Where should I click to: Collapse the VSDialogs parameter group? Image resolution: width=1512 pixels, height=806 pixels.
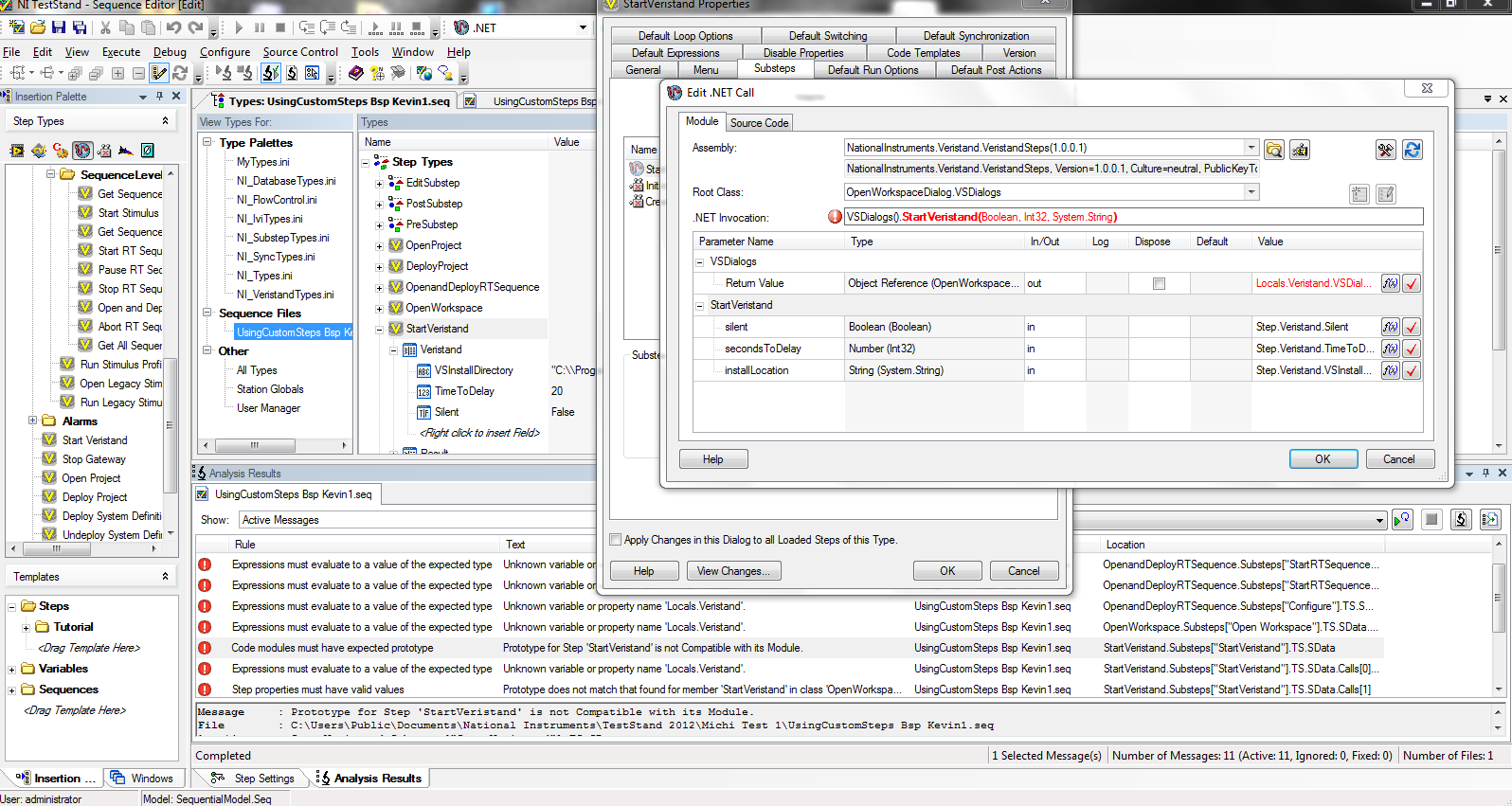pos(700,262)
